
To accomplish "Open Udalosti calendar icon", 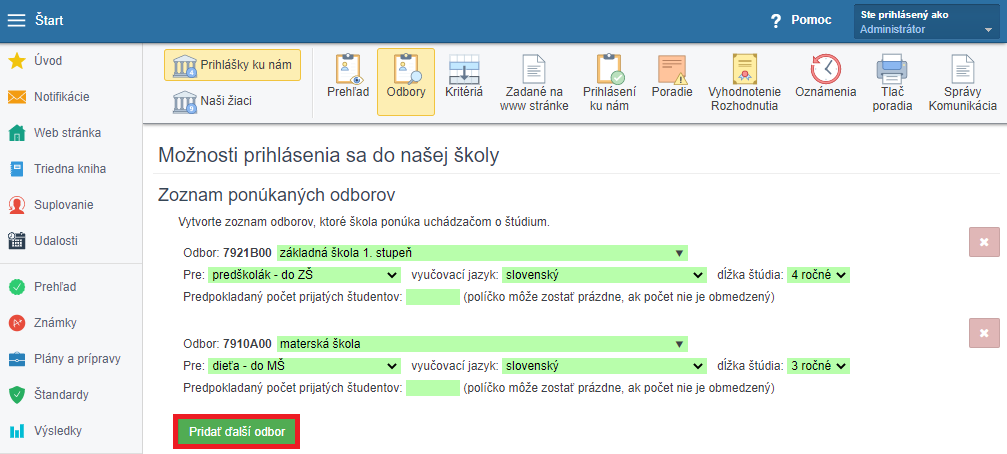I will 16,241.
